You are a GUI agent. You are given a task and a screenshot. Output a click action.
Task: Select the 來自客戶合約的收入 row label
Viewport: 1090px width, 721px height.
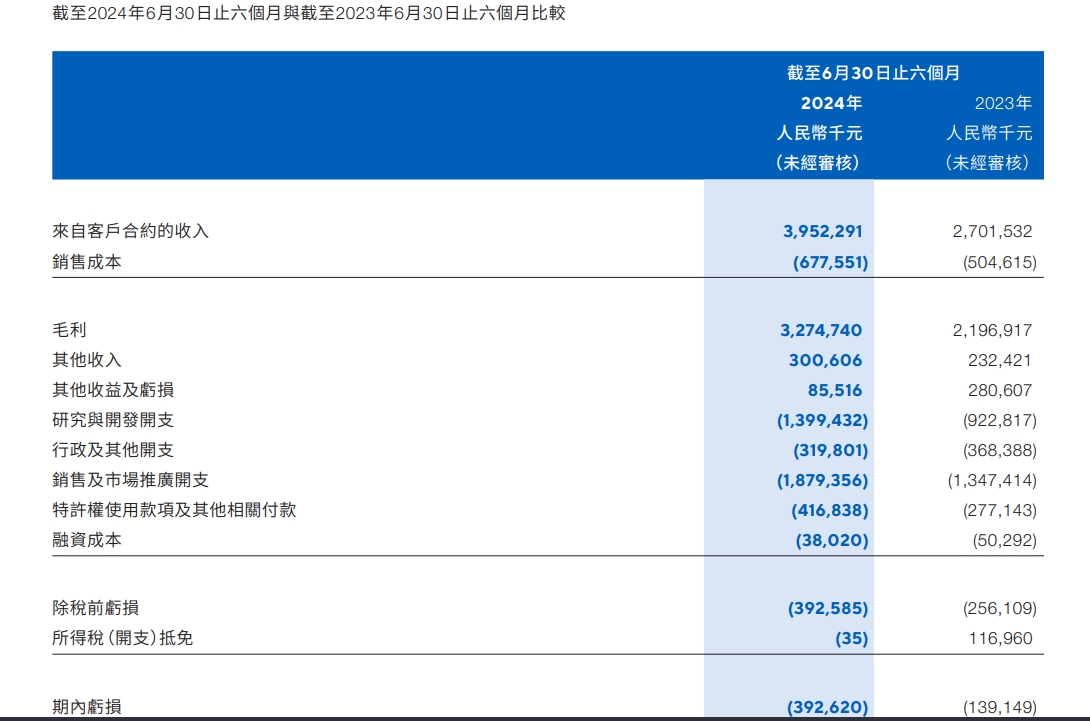131,231
